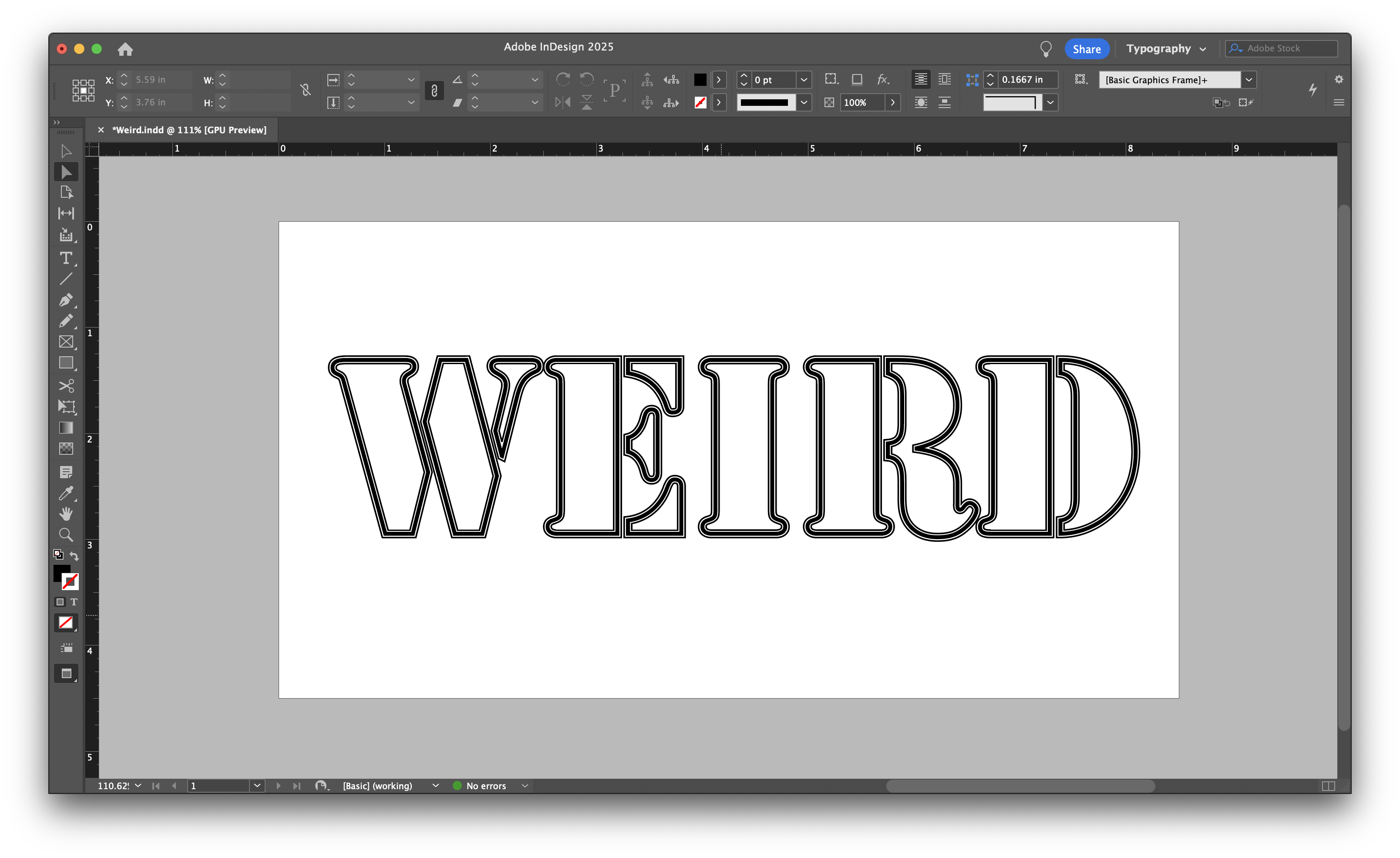The height and width of the screenshot is (858, 1400).
Task: Select the Pen tool
Action: pyautogui.click(x=66, y=300)
